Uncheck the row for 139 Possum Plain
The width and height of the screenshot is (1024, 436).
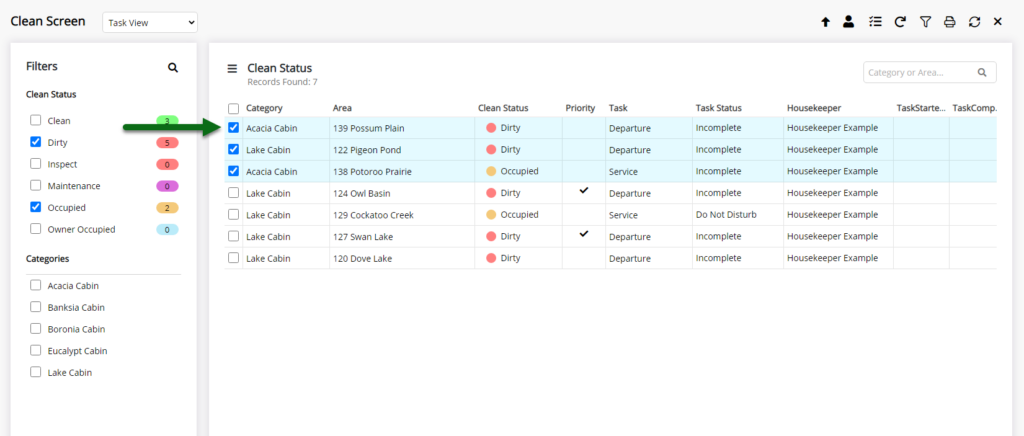click(234, 128)
